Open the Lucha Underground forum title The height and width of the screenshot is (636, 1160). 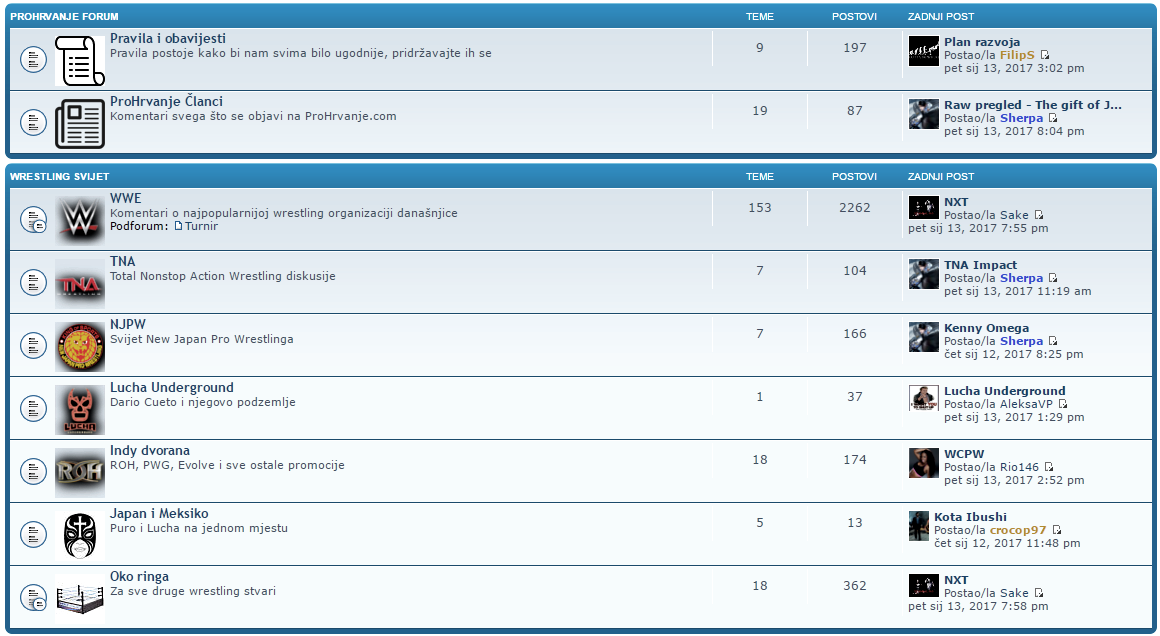pyautogui.click(x=172, y=388)
